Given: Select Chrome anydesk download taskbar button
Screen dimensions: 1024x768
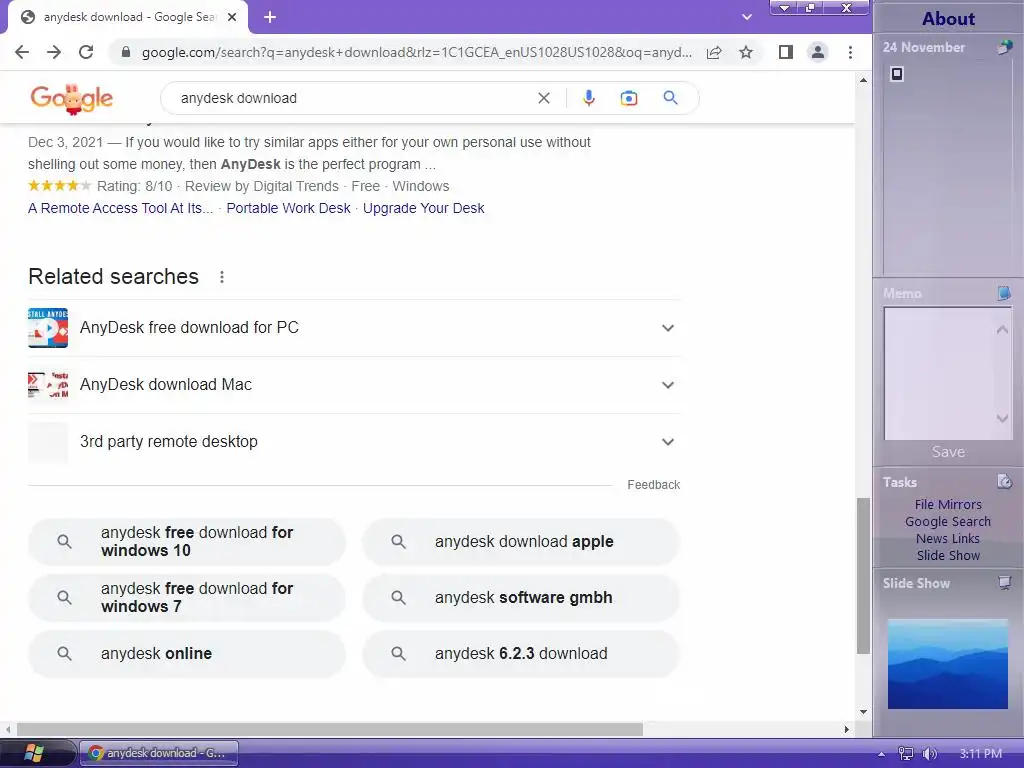Looking at the screenshot, I should [159, 753].
